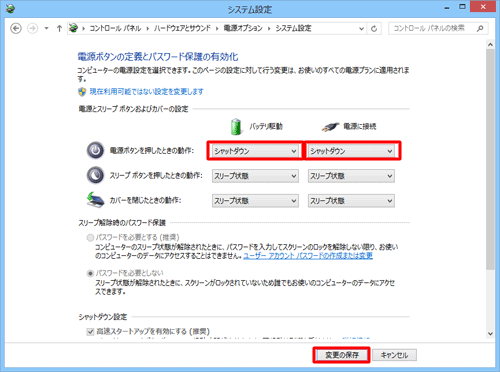Open the recent locations dropdown arrow
Image resolution: width=500 pixels, height=372 pixels.
[47, 29]
